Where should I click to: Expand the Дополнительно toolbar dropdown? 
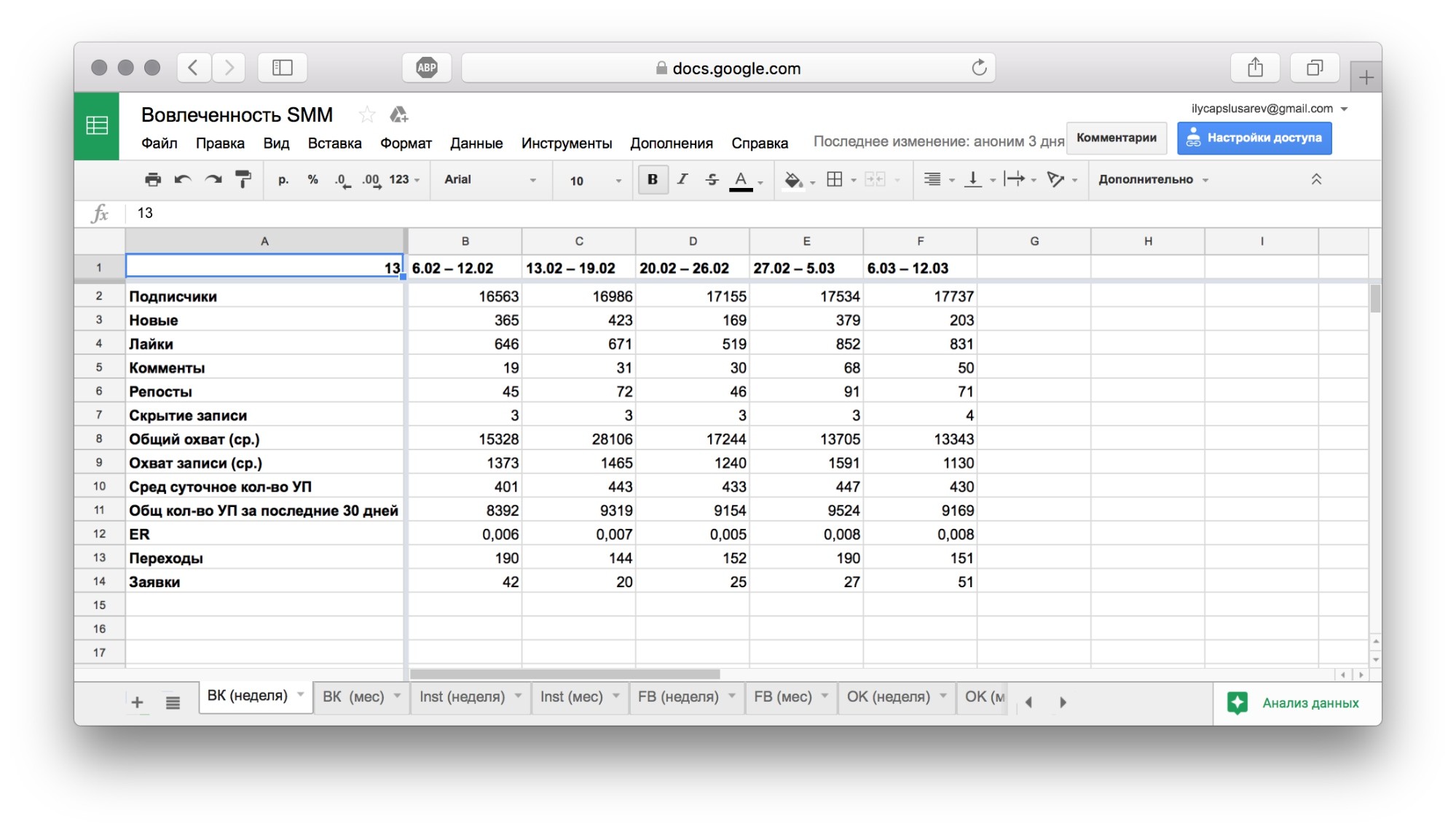point(1153,180)
